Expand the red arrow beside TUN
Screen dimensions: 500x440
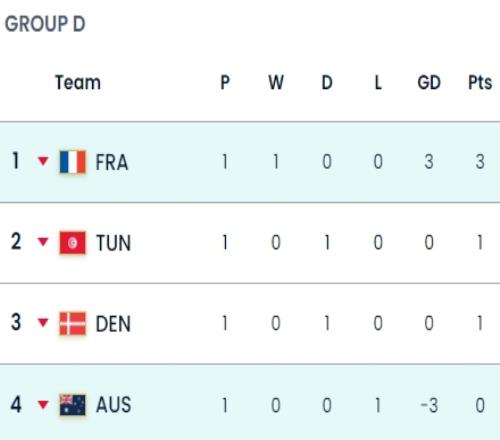[x=43, y=242]
